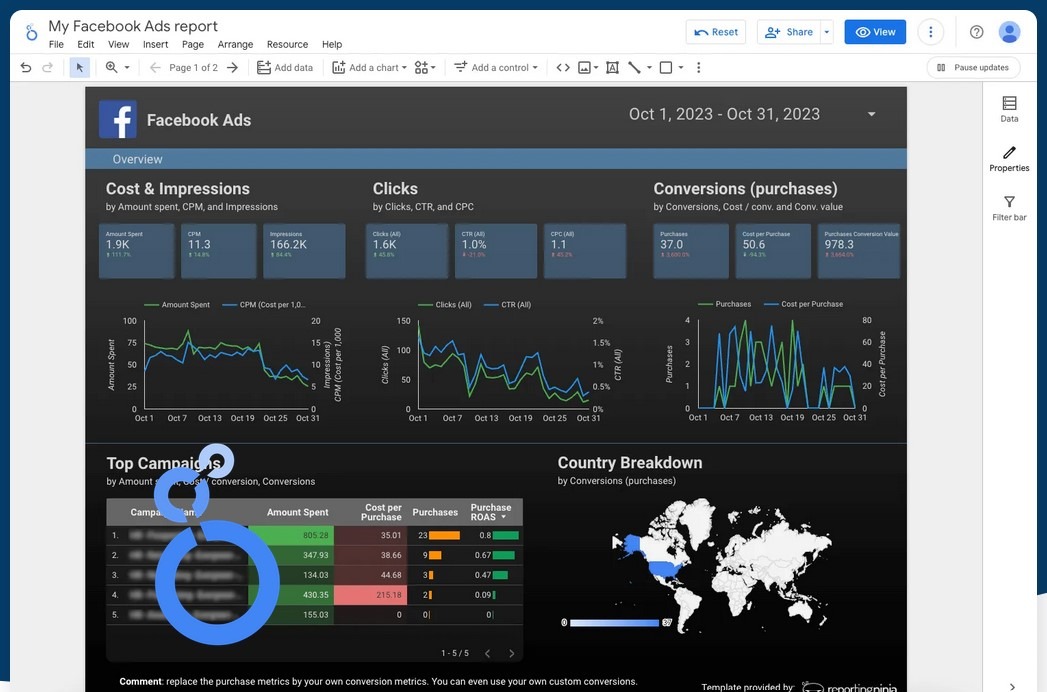Select the line drawing tool
1047x692 pixels.
coord(634,67)
